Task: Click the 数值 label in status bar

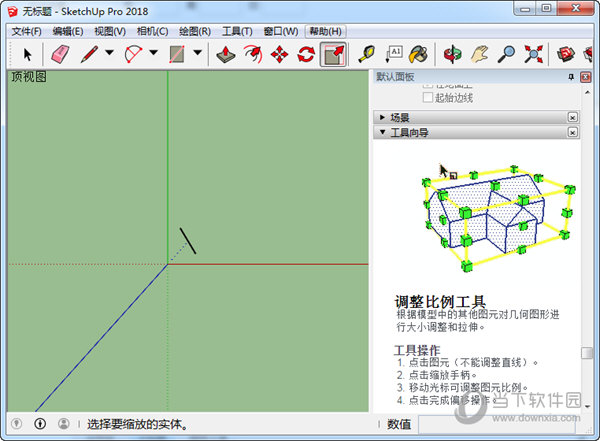Action: point(399,424)
